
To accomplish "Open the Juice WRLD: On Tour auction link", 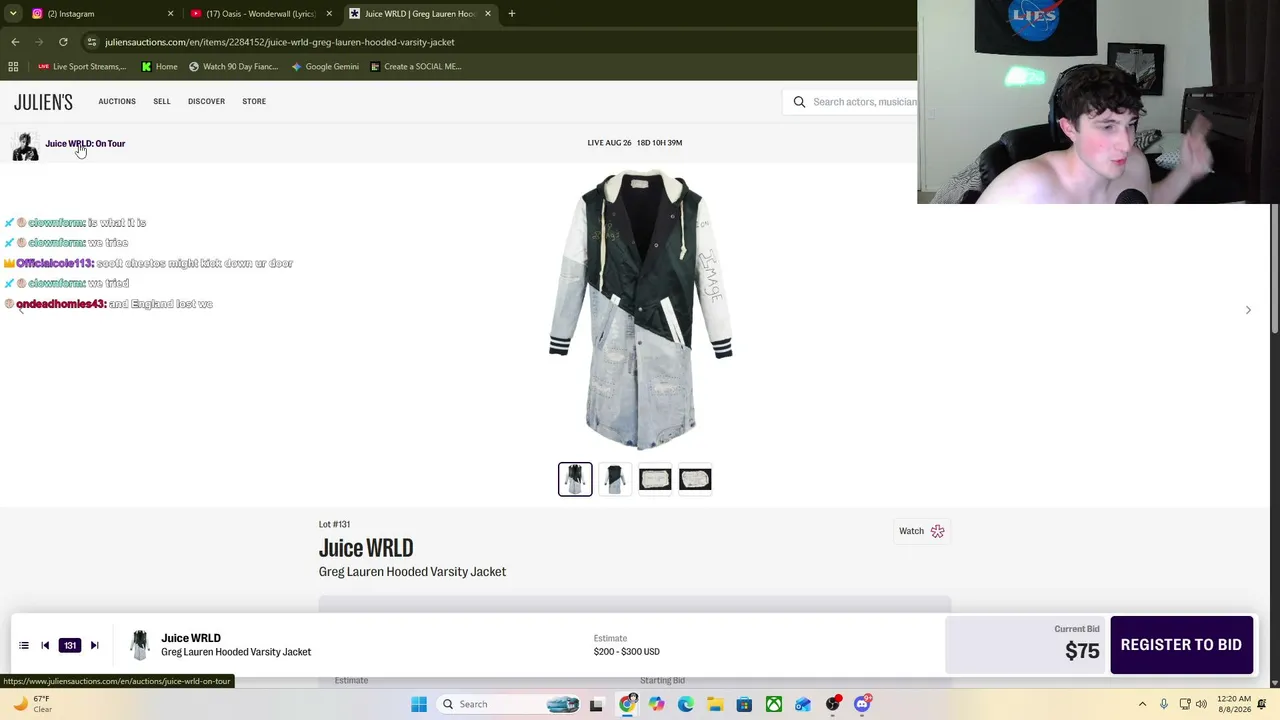I will pyautogui.click(x=85, y=143).
